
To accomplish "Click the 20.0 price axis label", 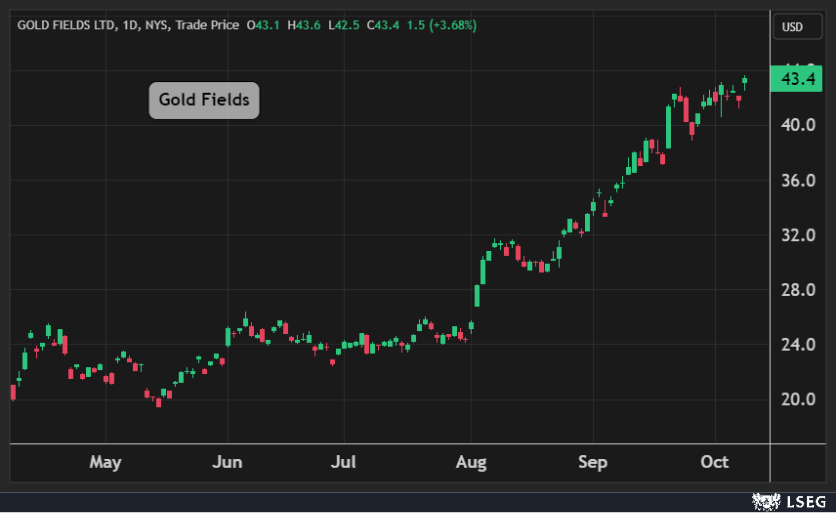I will pyautogui.click(x=797, y=400).
